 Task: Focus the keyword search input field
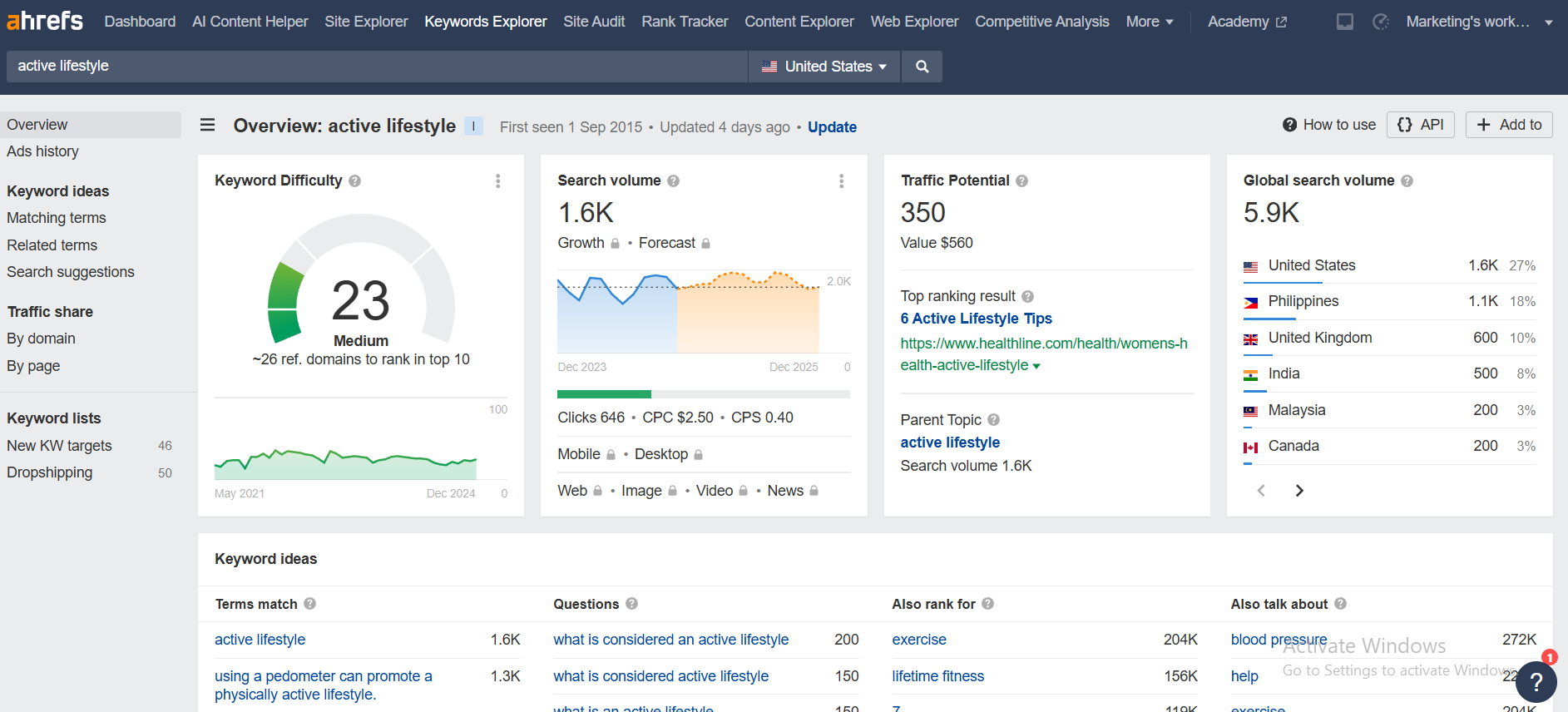(x=378, y=67)
